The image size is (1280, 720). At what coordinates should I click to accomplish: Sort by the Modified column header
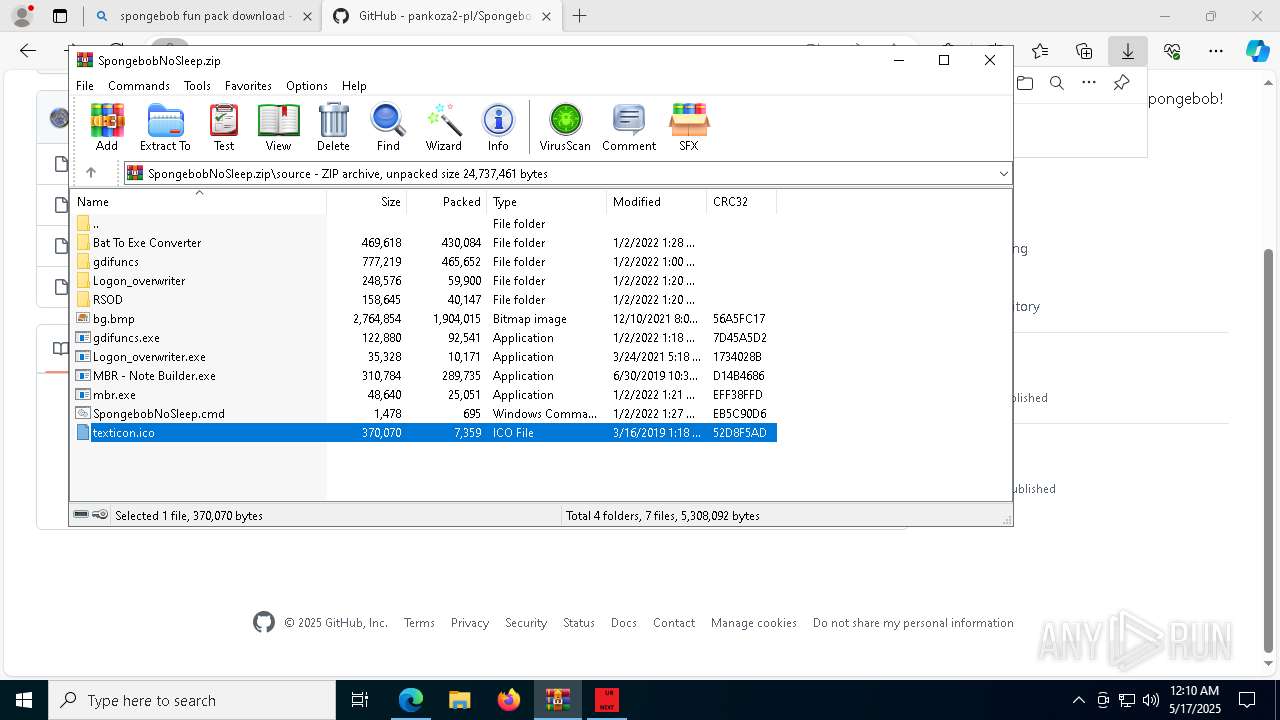pos(656,201)
